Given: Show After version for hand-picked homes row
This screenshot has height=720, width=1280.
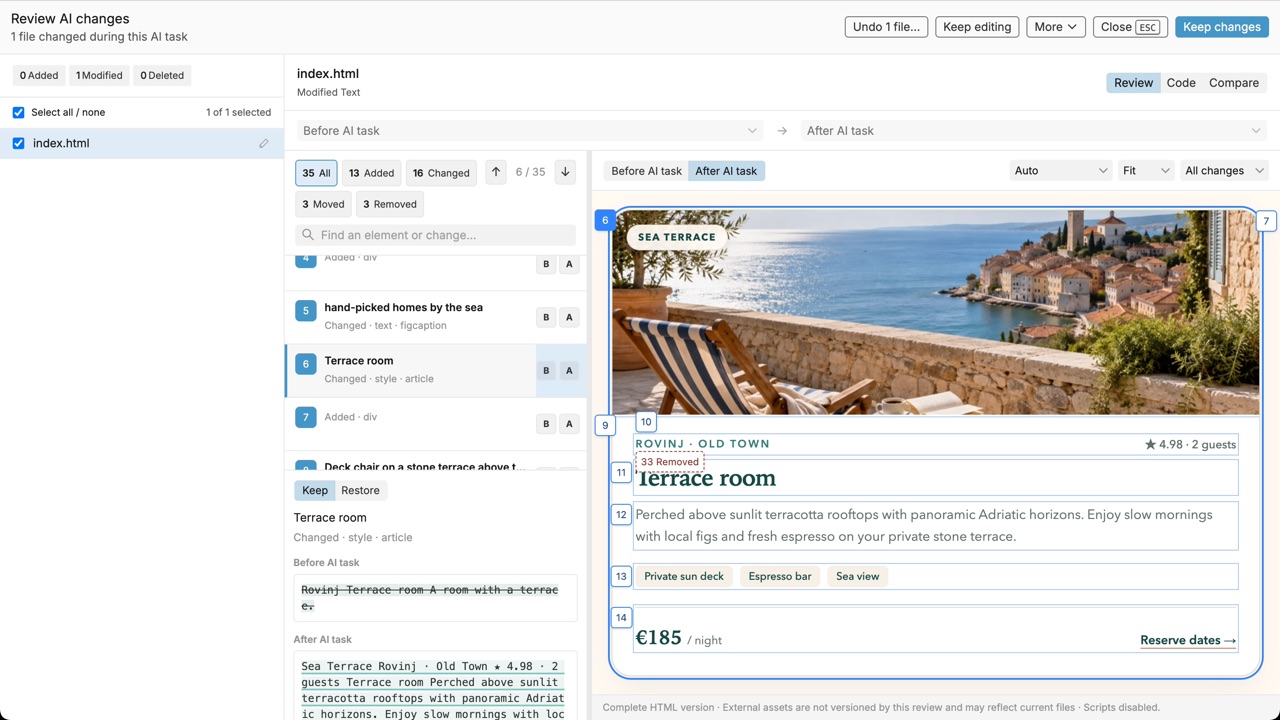Looking at the screenshot, I should coord(569,317).
